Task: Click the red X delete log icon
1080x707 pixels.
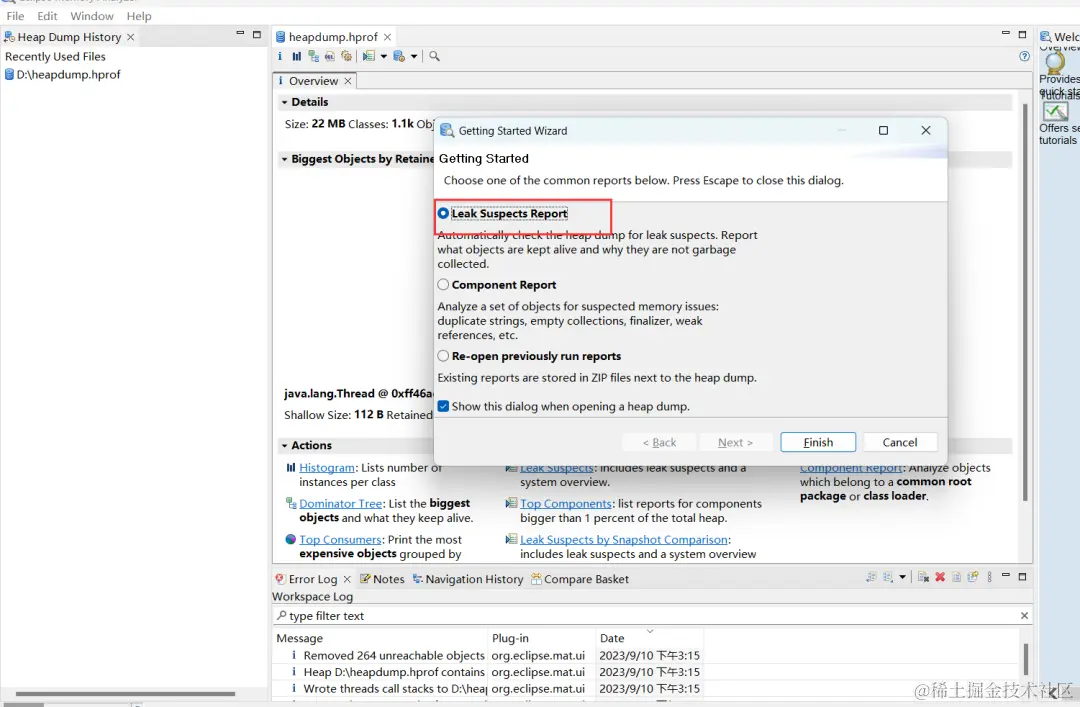Action: pos(940,577)
